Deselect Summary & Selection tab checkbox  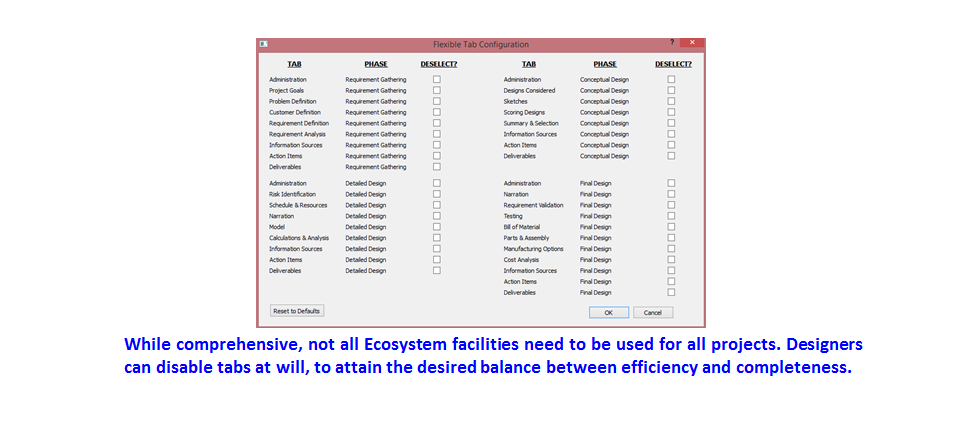pyautogui.click(x=672, y=123)
